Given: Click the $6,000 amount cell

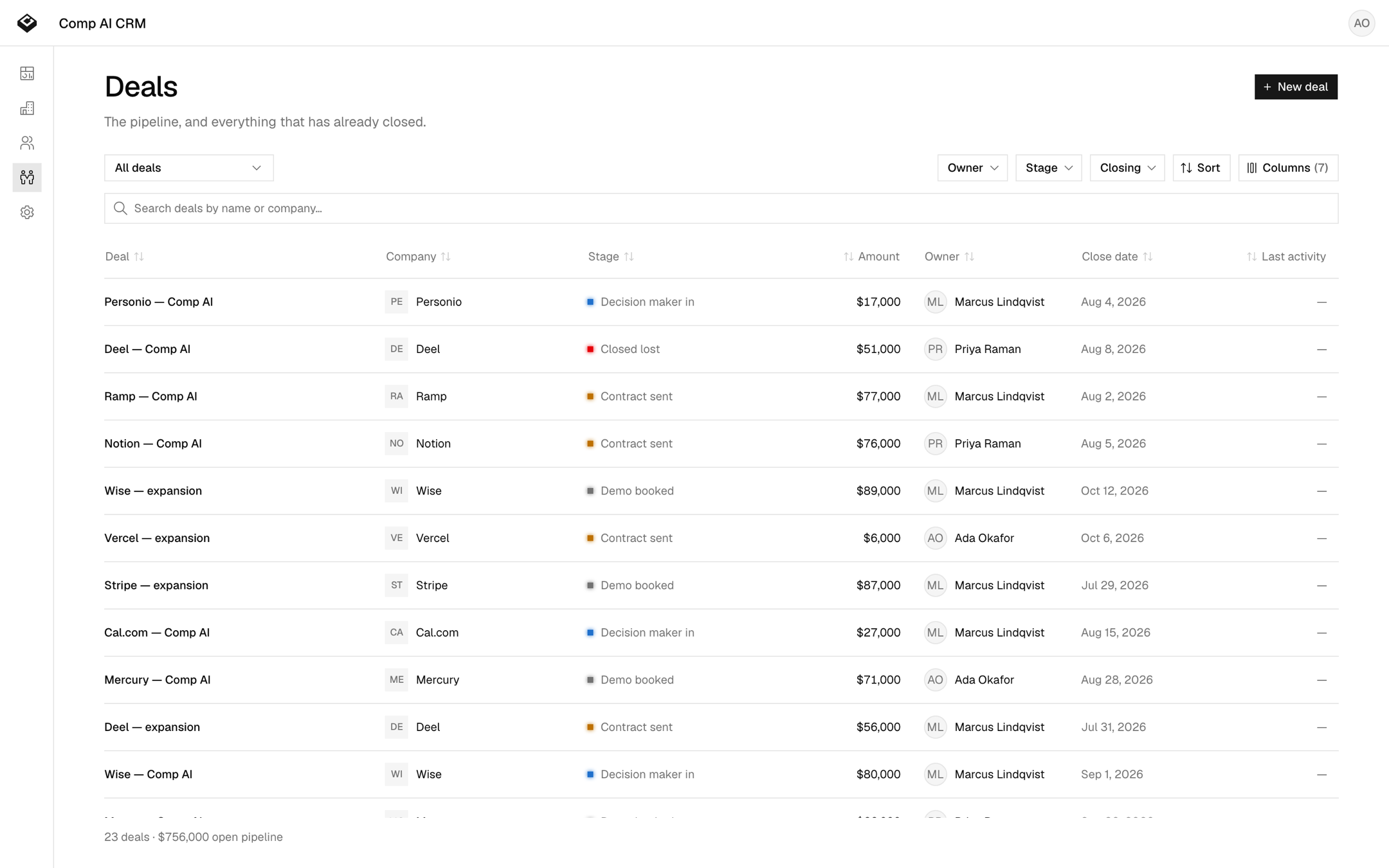Looking at the screenshot, I should (x=882, y=538).
